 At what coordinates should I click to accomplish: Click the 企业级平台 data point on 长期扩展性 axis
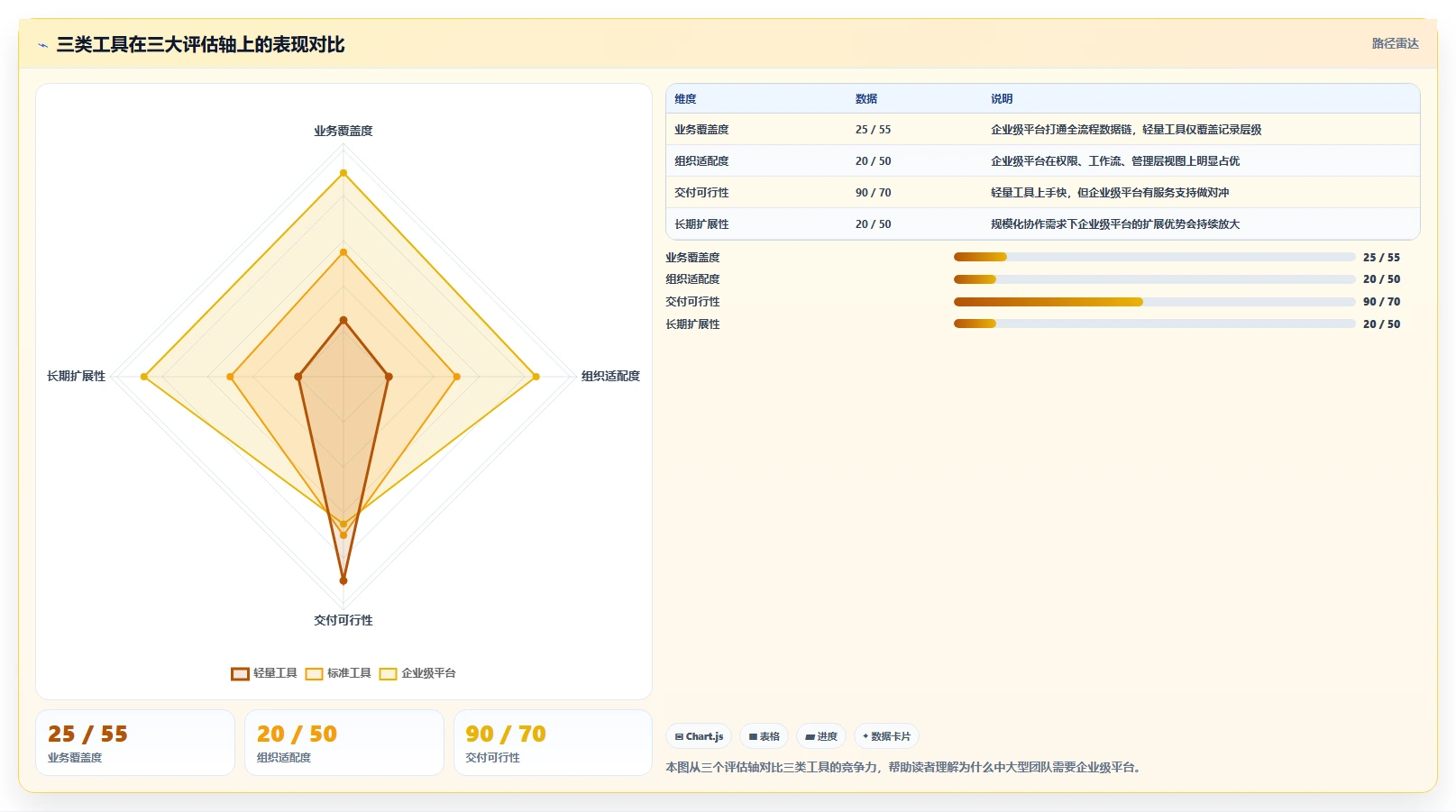[144, 377]
